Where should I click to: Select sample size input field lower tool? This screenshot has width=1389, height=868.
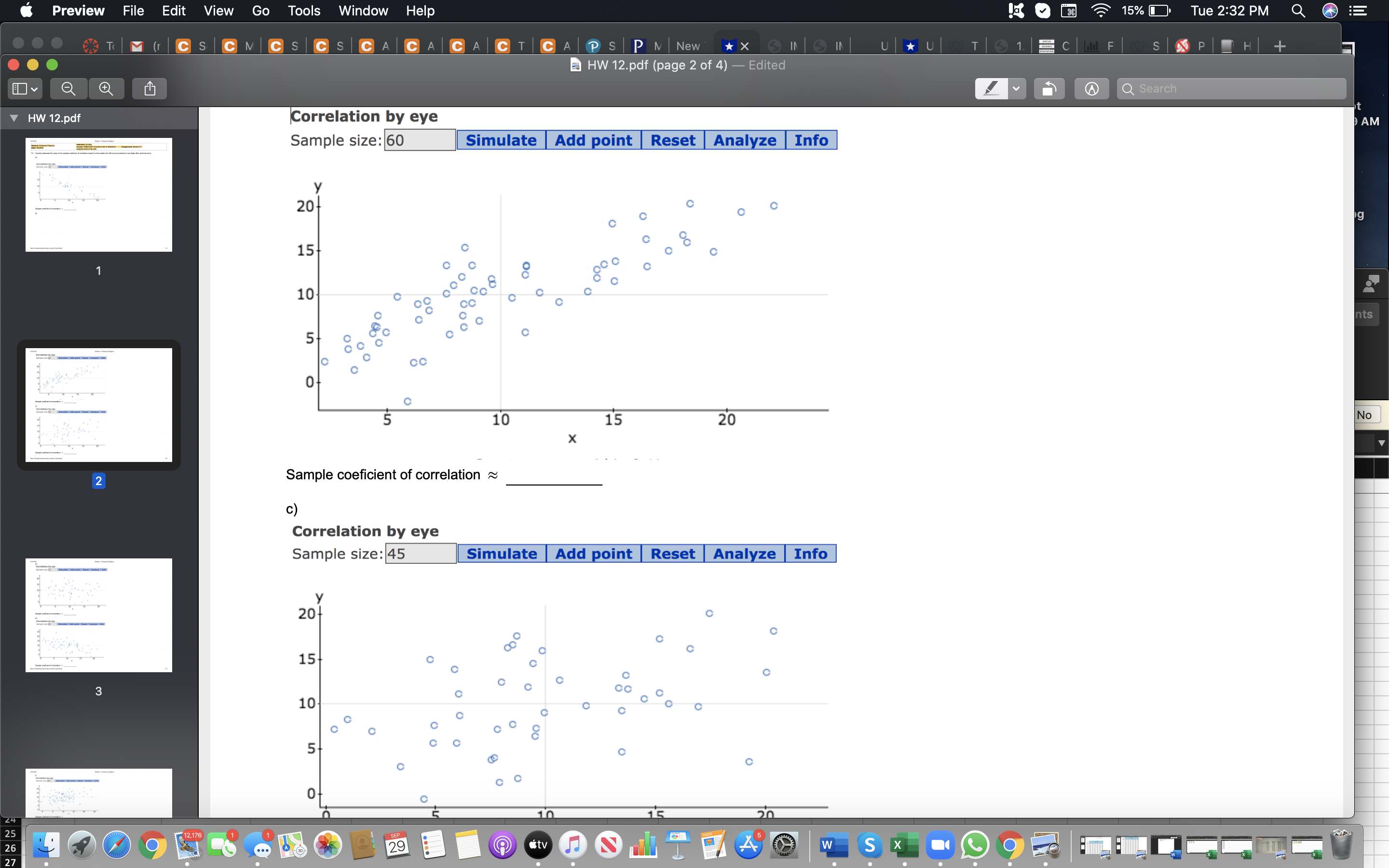(419, 553)
